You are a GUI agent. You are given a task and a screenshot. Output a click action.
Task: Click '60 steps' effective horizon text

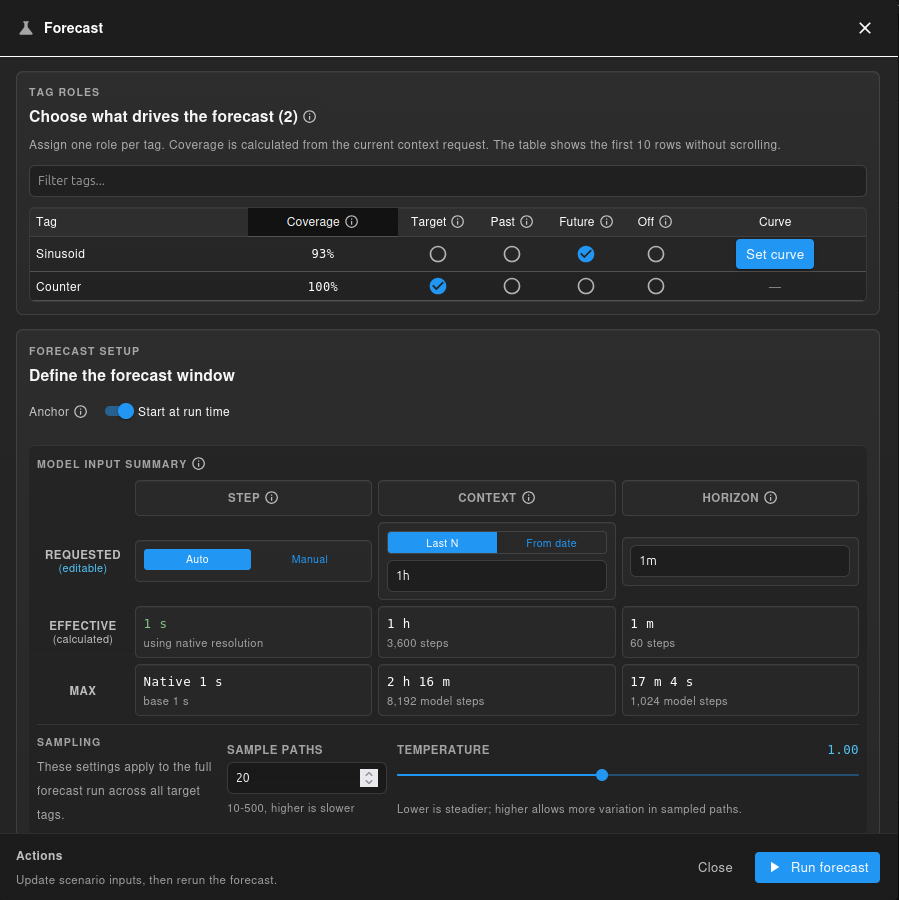pos(653,643)
